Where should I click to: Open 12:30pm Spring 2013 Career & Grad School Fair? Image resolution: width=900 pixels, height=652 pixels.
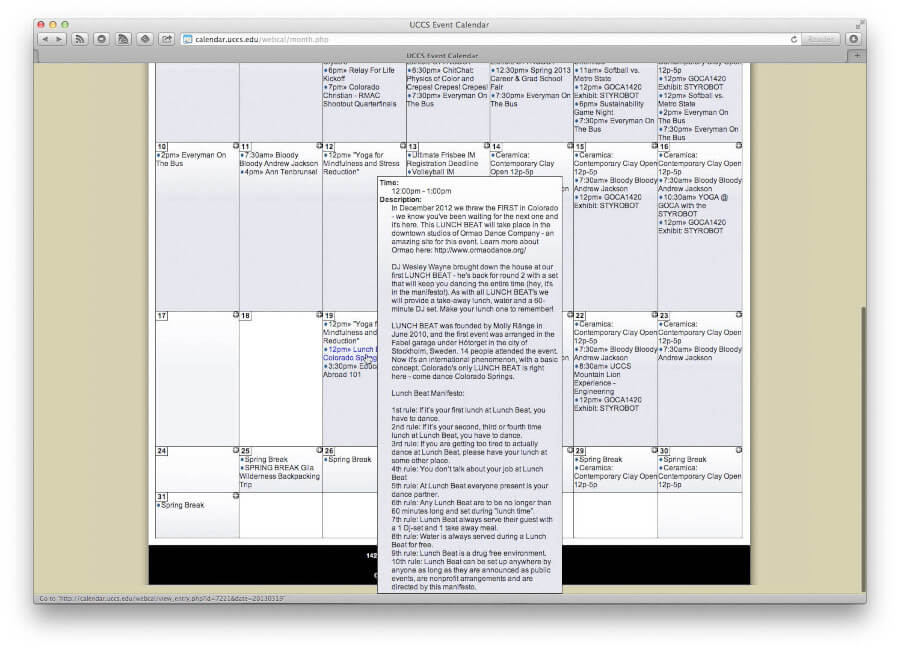[x=531, y=79]
